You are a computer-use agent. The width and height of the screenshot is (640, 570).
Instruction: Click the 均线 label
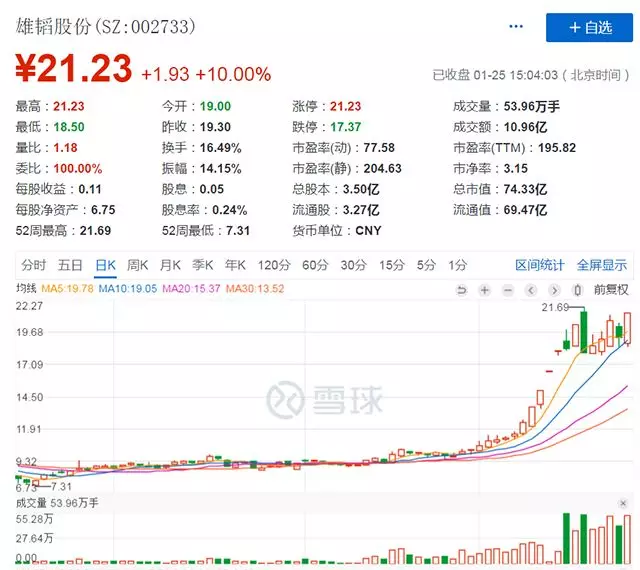(26, 288)
